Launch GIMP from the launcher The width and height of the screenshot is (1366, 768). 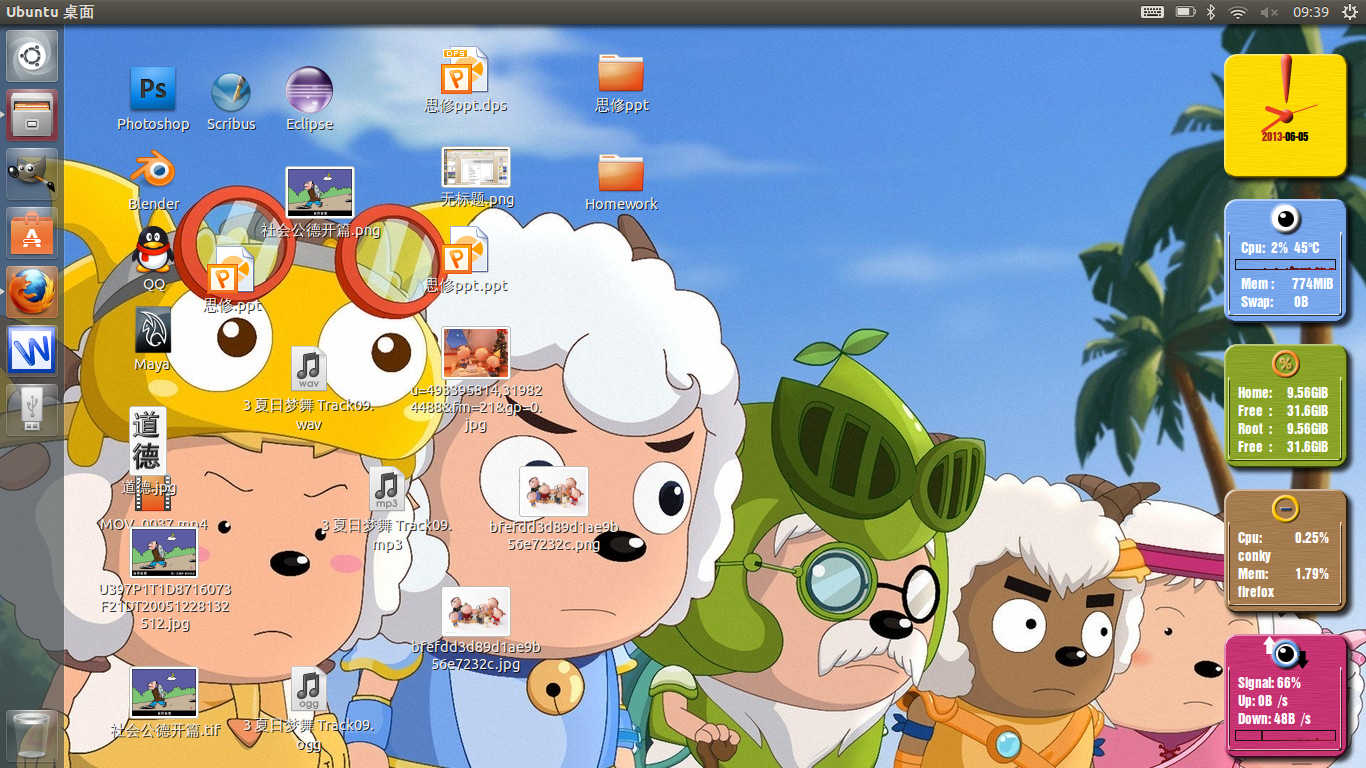coord(32,174)
